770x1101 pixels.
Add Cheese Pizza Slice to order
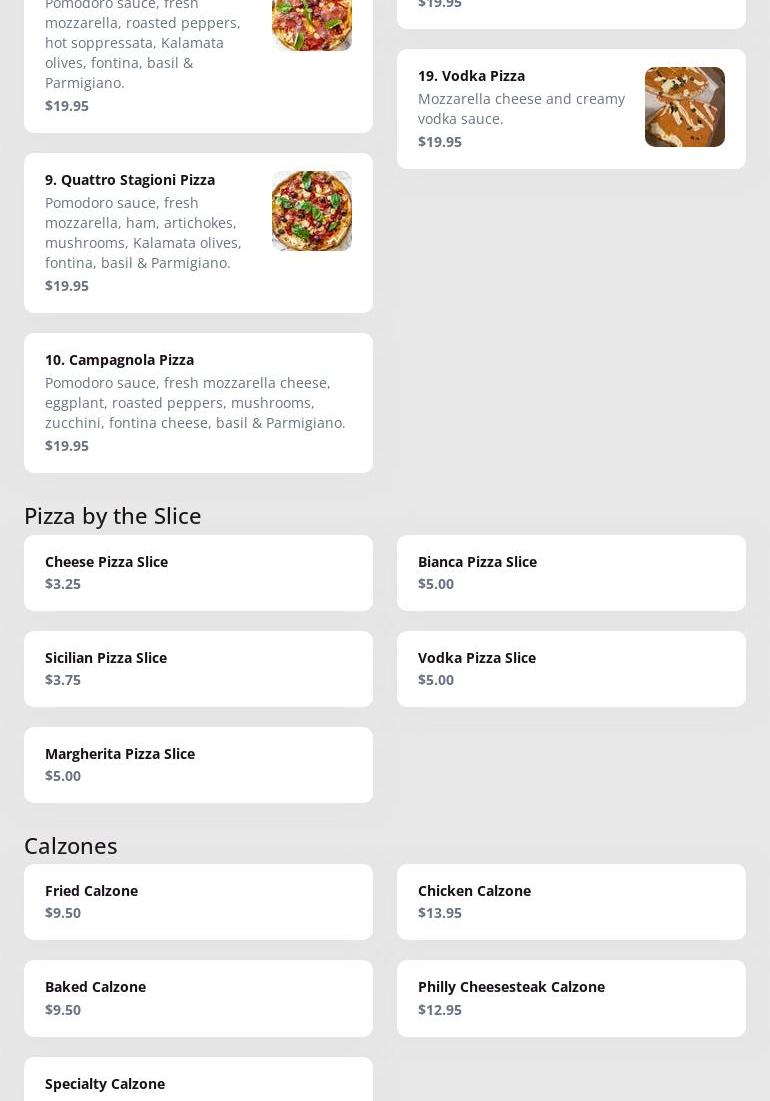tap(198, 572)
